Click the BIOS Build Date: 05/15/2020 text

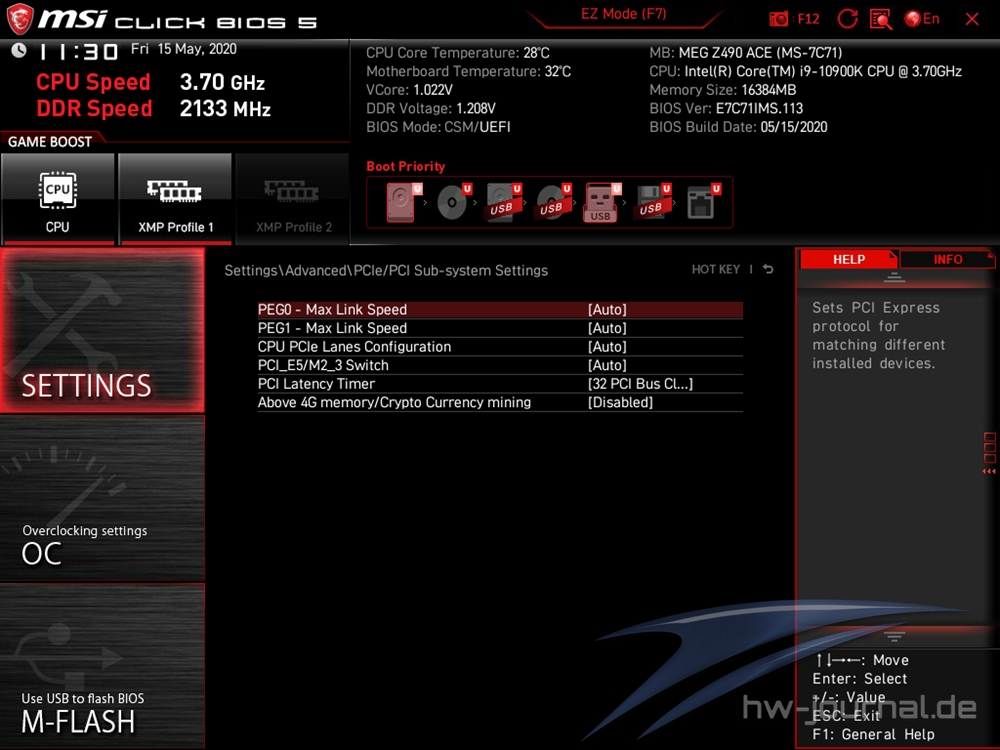pyautogui.click(x=738, y=127)
